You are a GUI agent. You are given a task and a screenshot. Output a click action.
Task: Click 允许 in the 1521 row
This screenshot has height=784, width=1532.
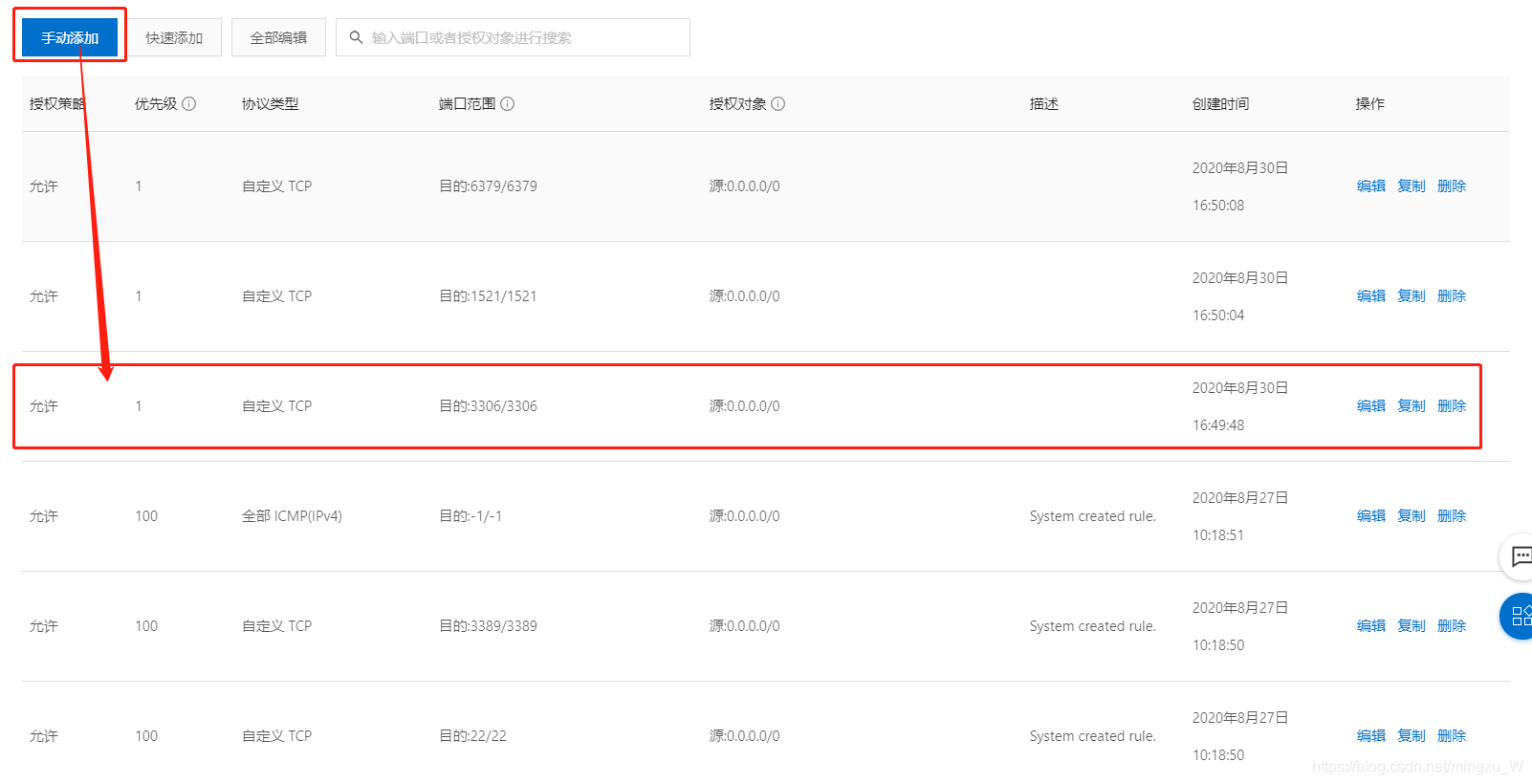pos(43,295)
